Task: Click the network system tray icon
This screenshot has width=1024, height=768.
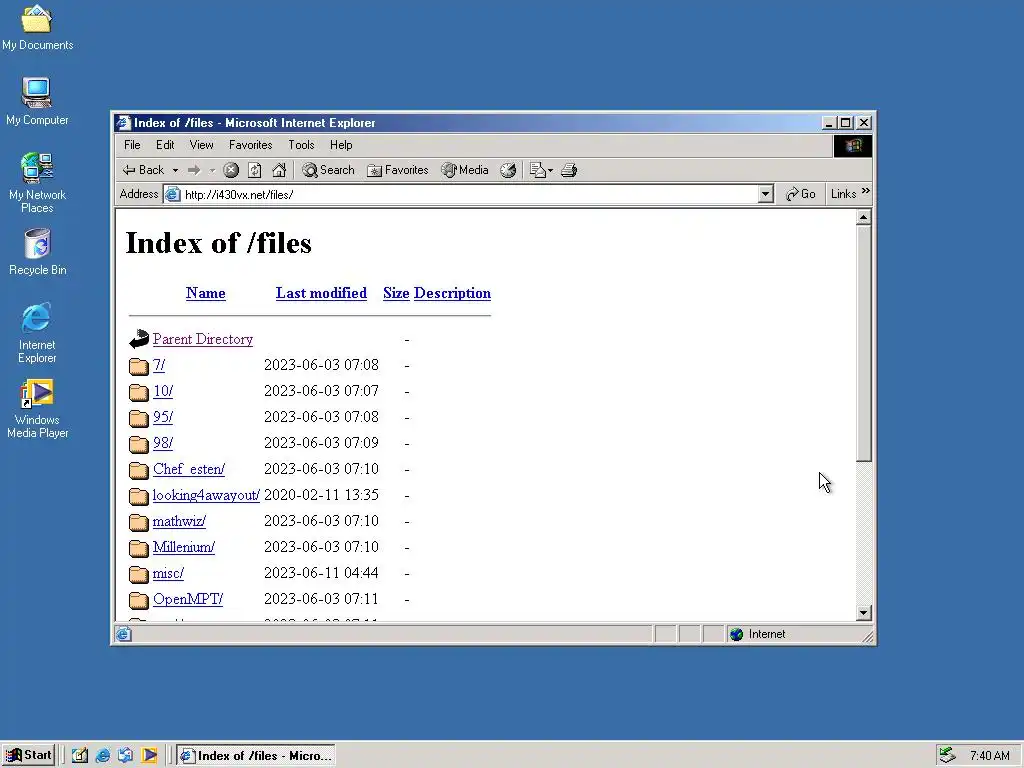Action: point(947,756)
